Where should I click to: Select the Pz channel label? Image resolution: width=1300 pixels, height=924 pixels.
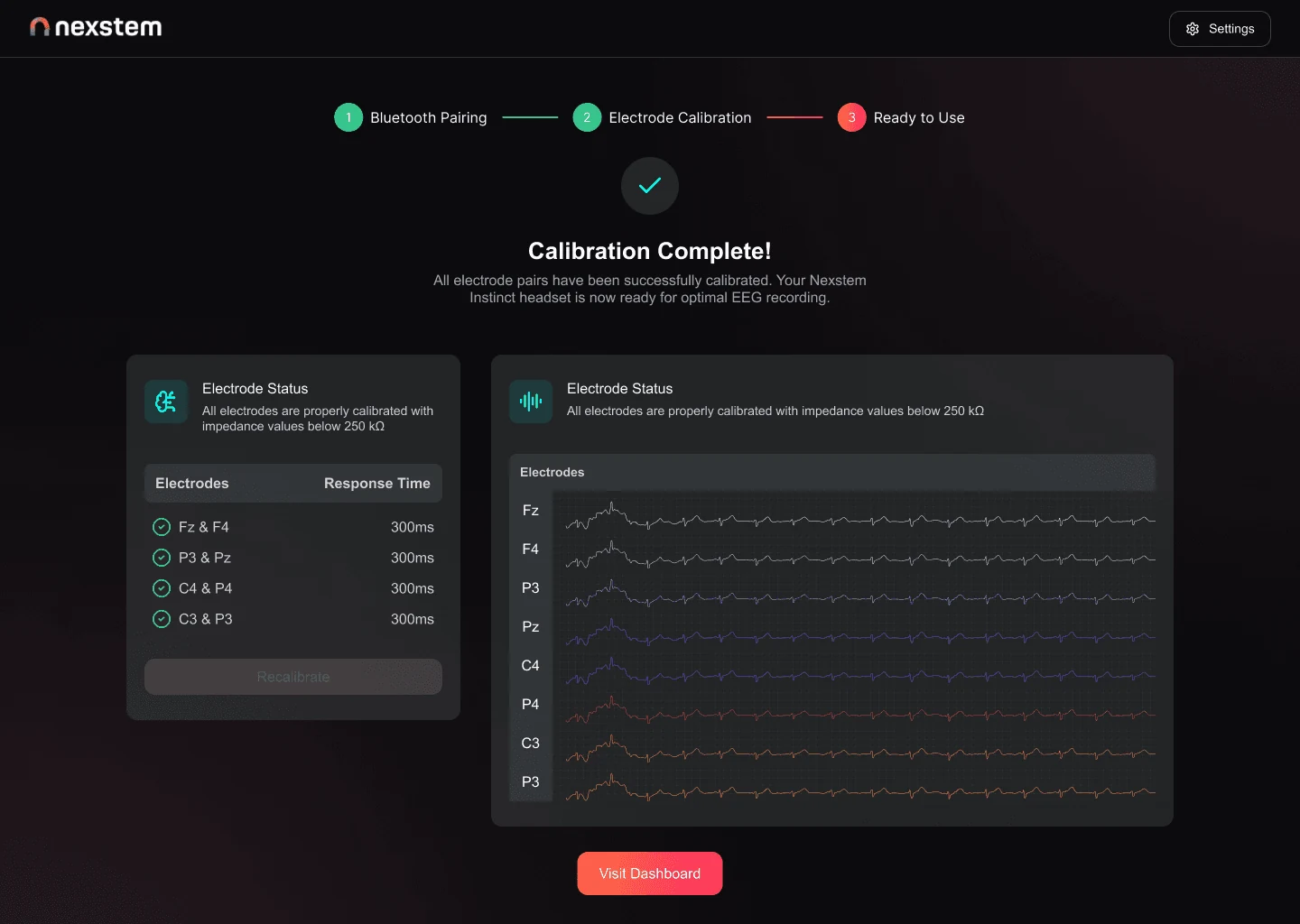click(x=531, y=627)
